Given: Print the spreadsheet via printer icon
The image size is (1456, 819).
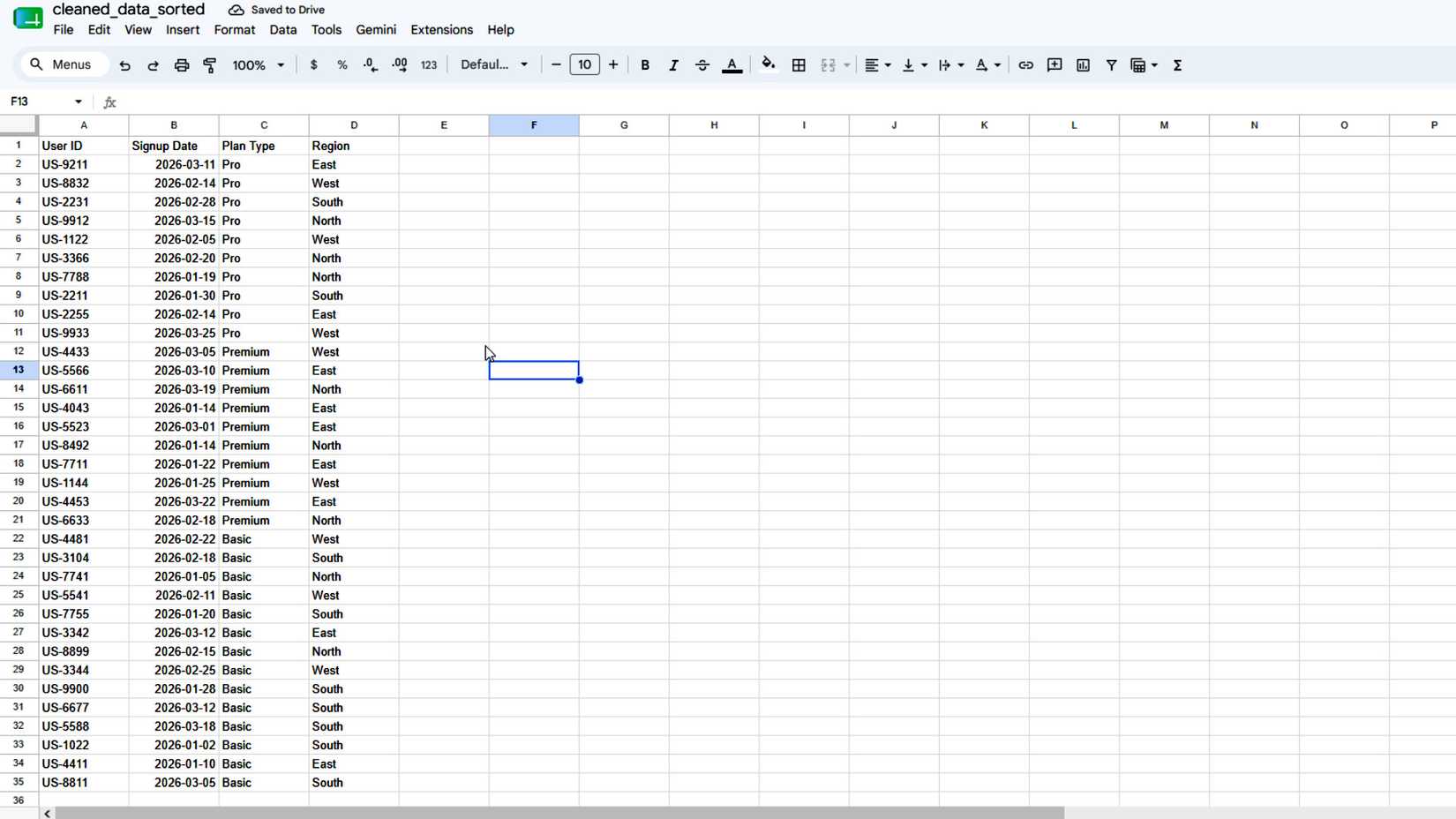Looking at the screenshot, I should point(182,65).
